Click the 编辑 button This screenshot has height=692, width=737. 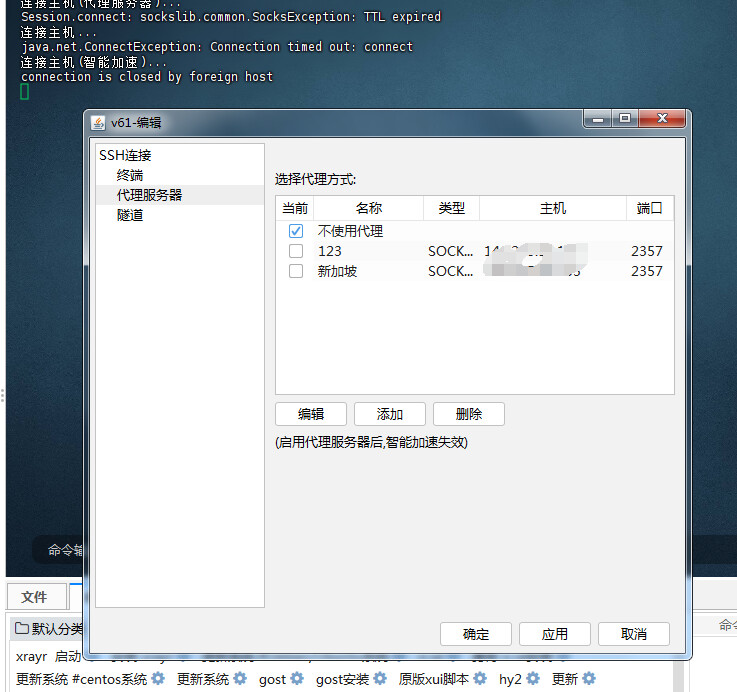311,414
